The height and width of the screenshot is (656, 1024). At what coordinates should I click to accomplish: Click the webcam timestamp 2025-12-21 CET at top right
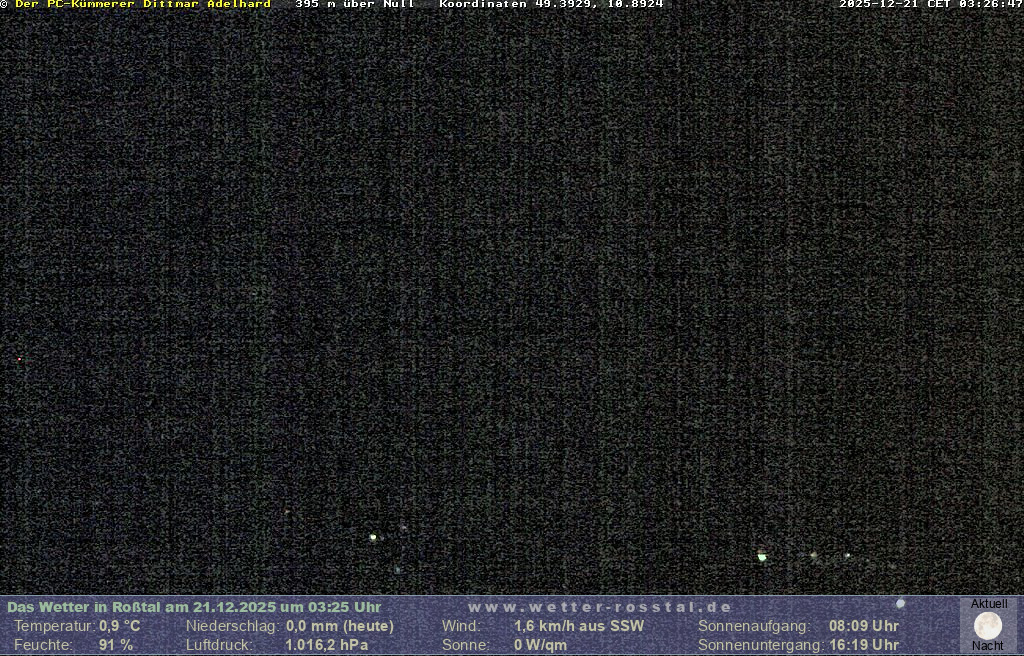(930, 4)
